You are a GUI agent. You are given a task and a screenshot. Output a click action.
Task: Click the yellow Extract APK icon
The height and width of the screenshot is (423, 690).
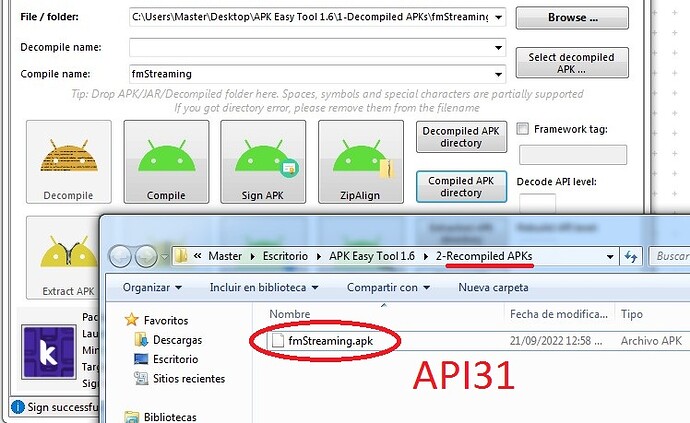pos(69,252)
